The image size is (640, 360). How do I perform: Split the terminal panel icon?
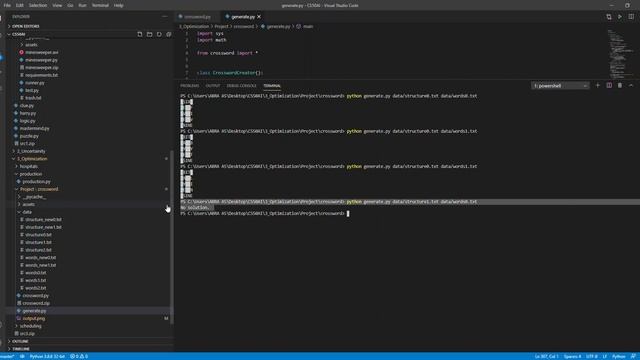(609, 86)
